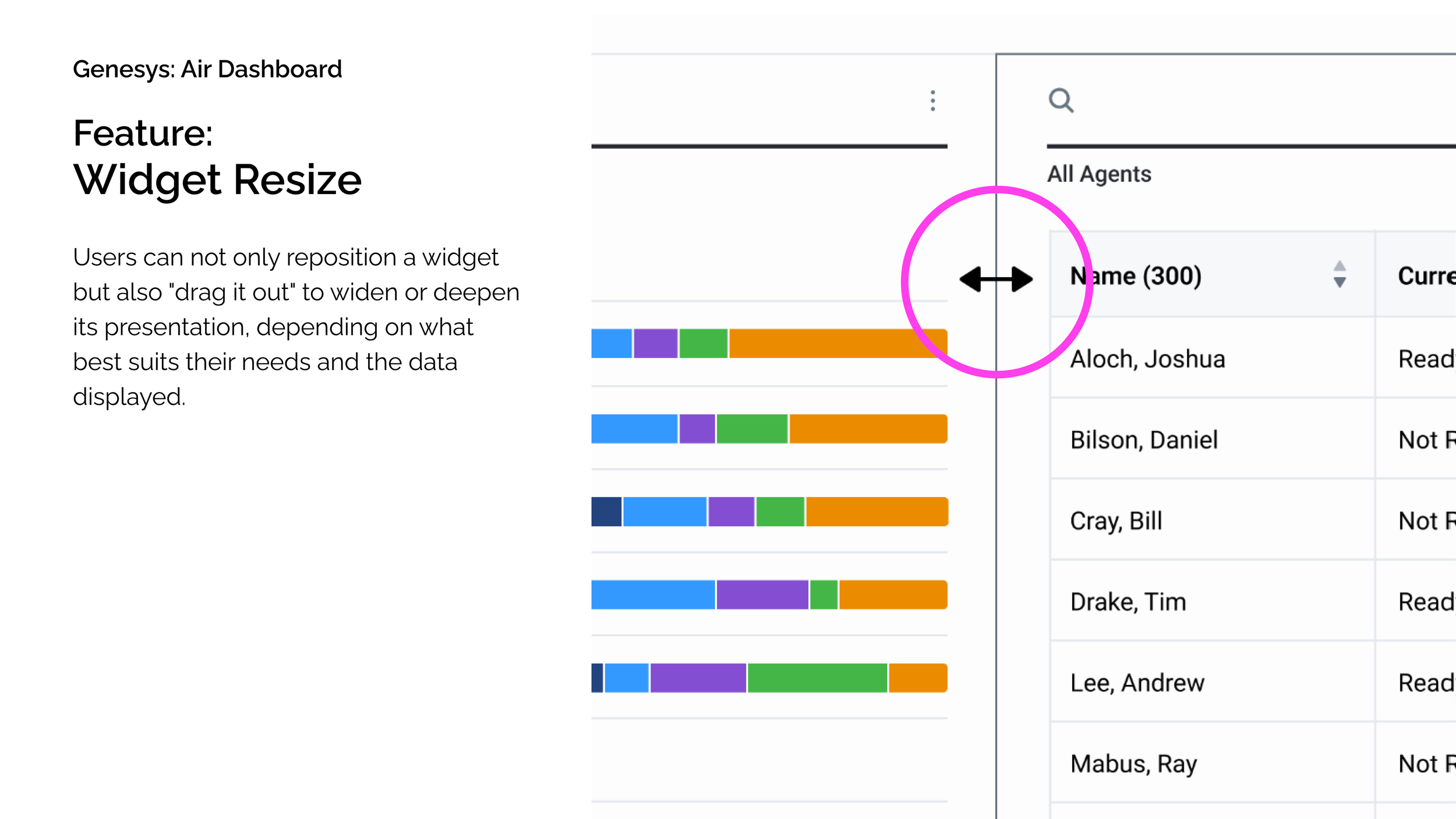1456x819 pixels.
Task: Pick Mabus, Ray from the agents
Action: click(1133, 764)
